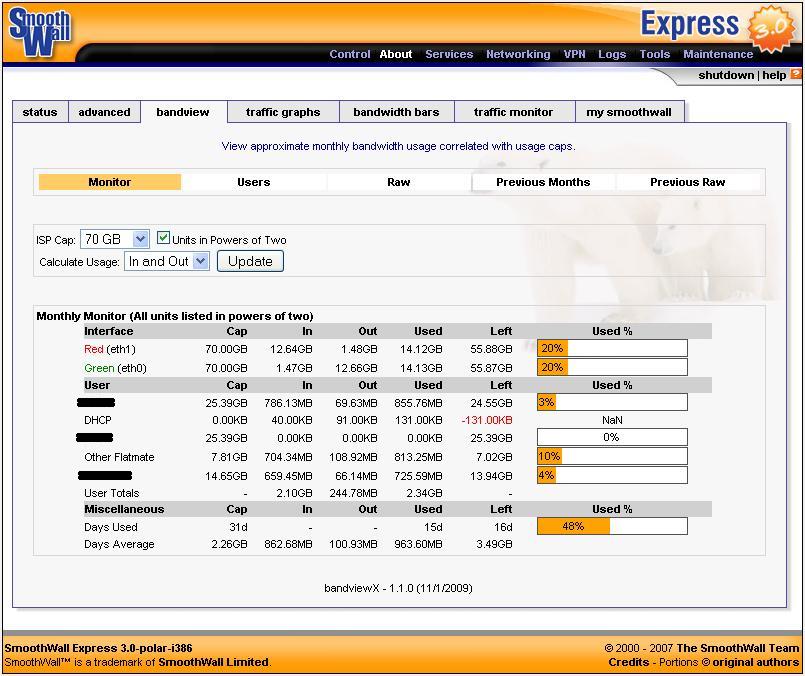The width and height of the screenshot is (805, 676).
Task: Open the Services menu
Action: (449, 54)
